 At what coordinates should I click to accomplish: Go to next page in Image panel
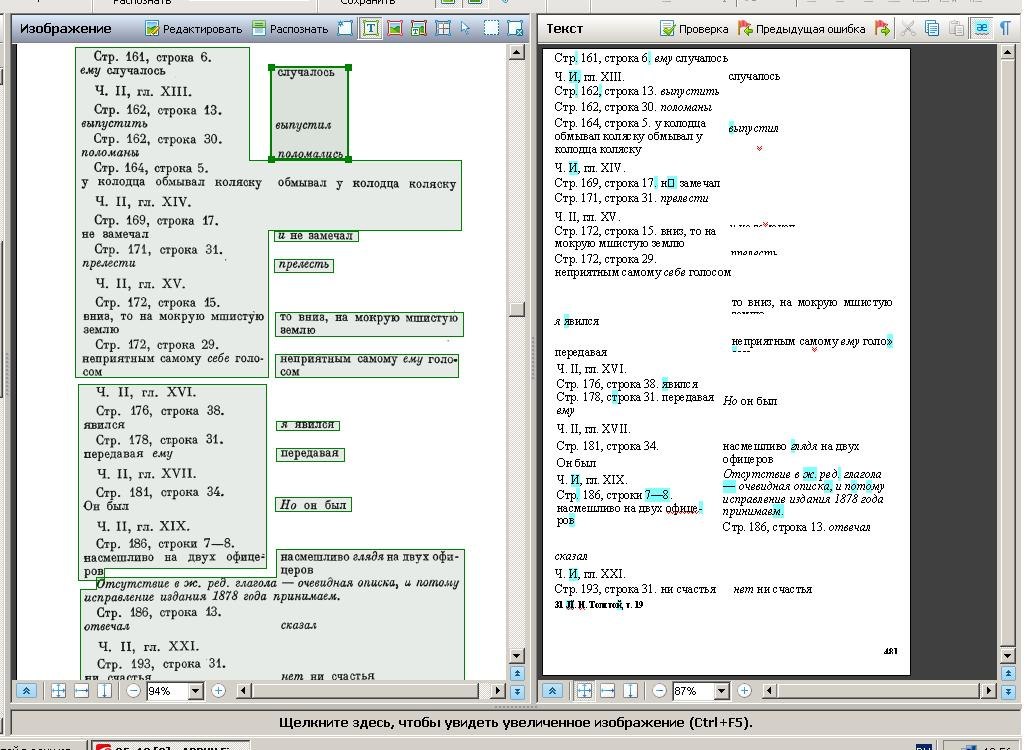(517, 691)
